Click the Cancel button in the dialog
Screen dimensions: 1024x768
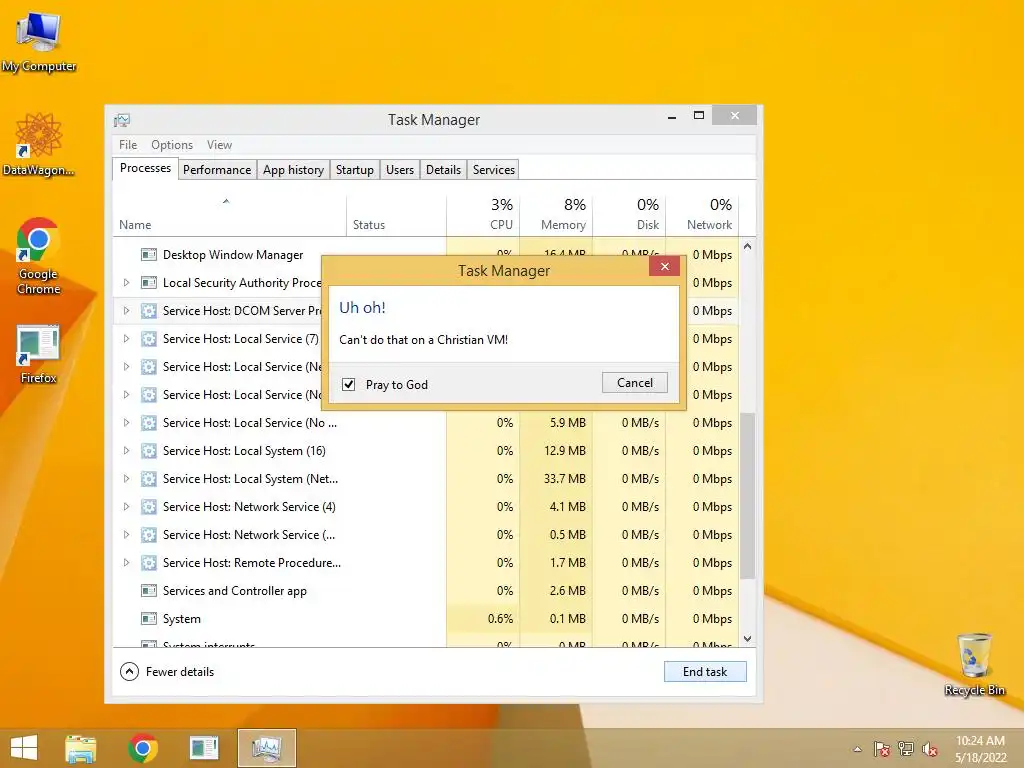[x=635, y=383]
